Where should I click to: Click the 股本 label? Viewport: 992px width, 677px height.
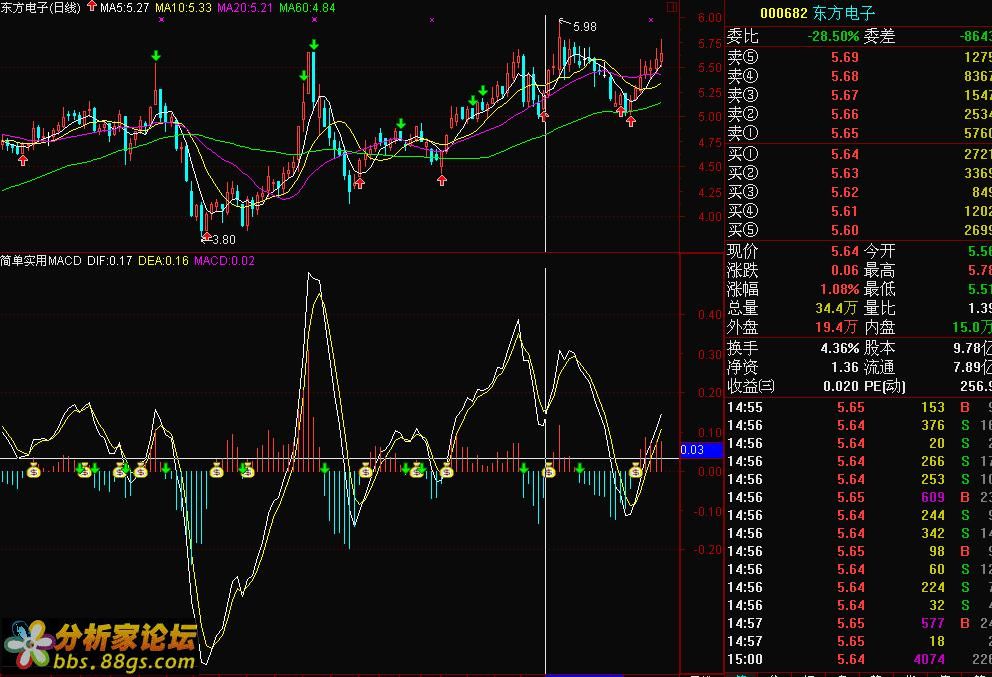(x=879, y=349)
